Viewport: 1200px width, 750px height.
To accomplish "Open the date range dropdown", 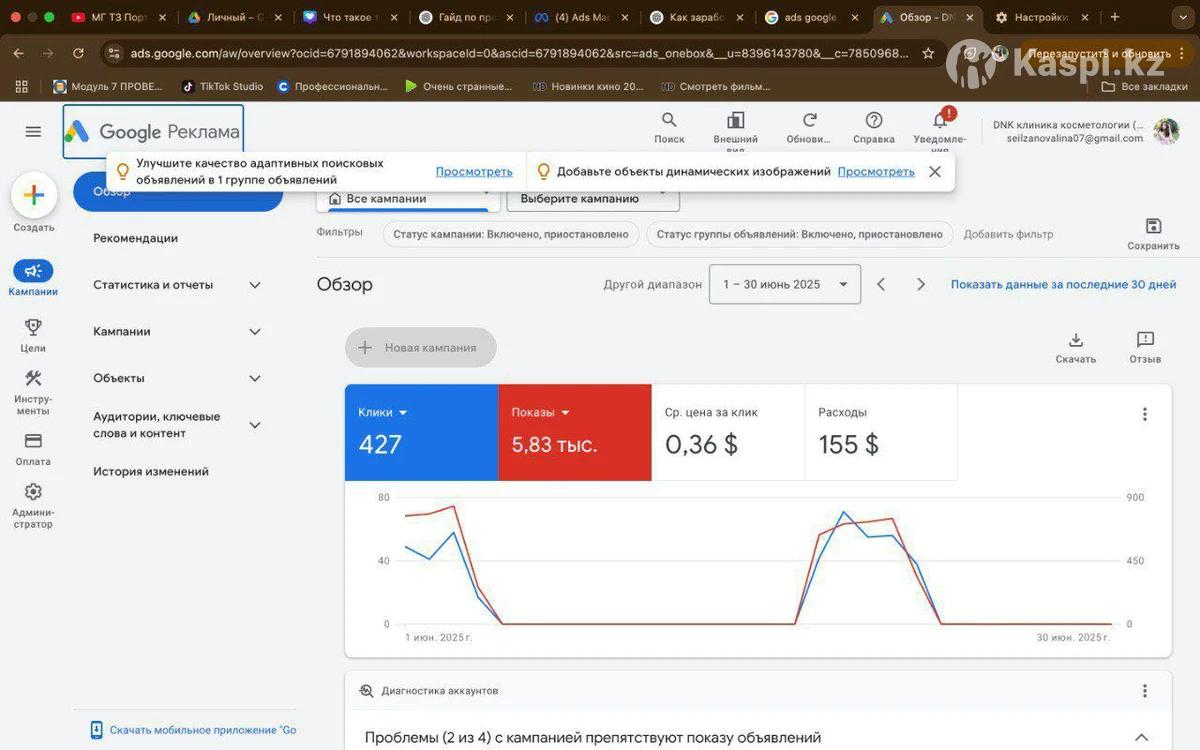I will 785,285.
